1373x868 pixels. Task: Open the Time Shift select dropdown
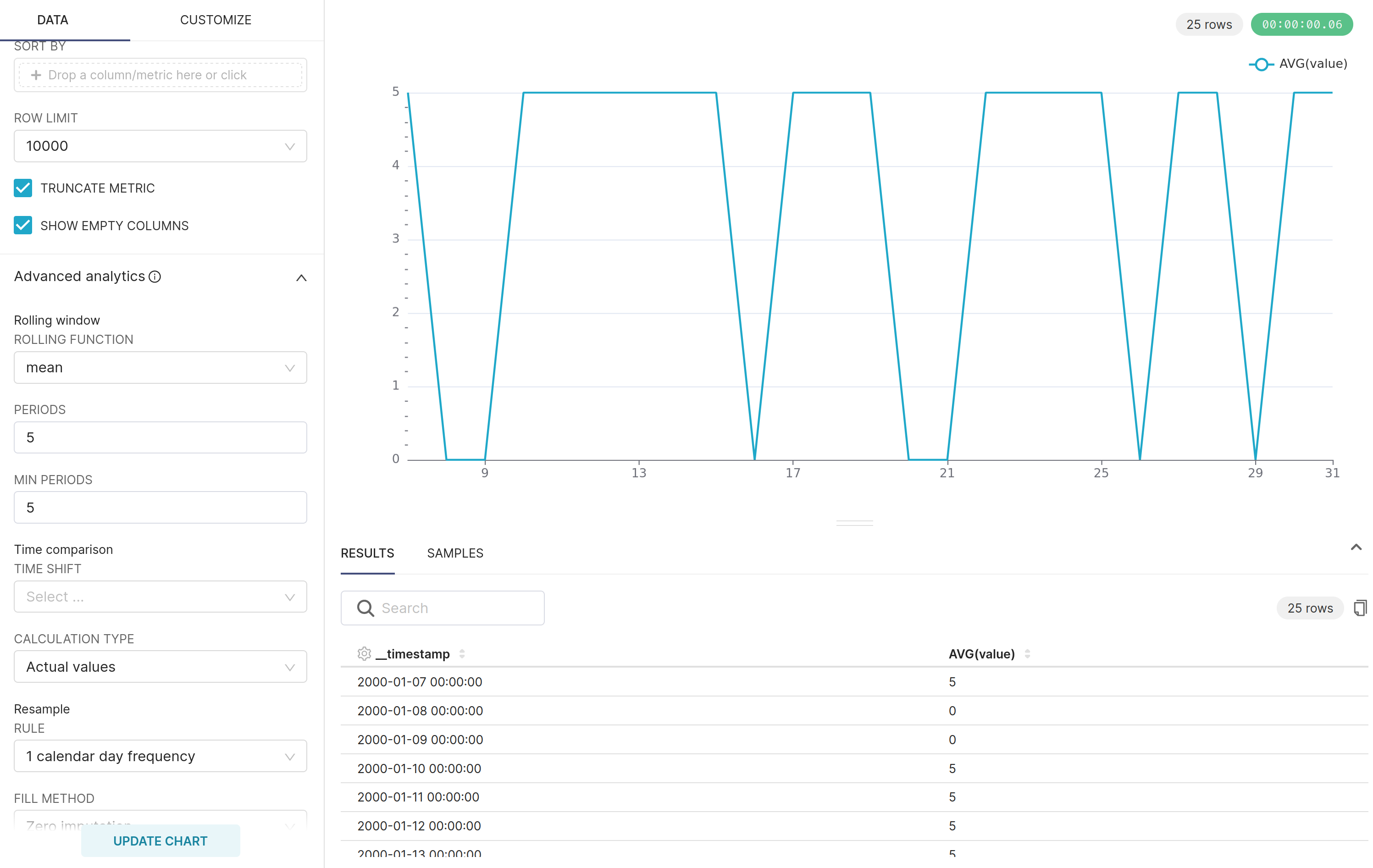[160, 597]
